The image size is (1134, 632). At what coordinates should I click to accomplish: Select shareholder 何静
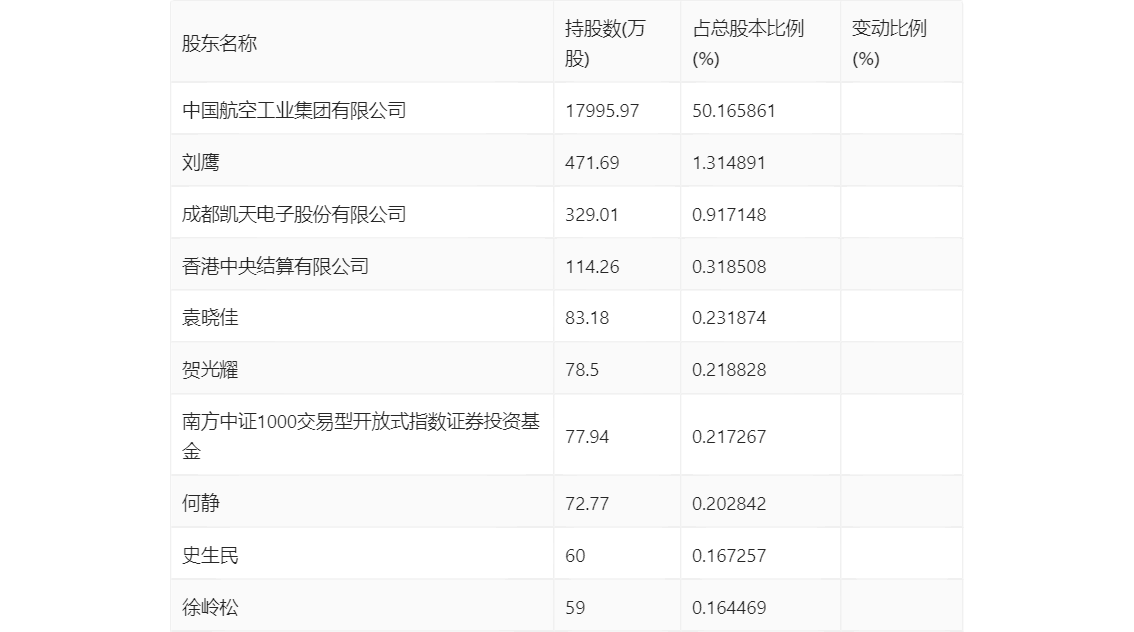point(200,503)
